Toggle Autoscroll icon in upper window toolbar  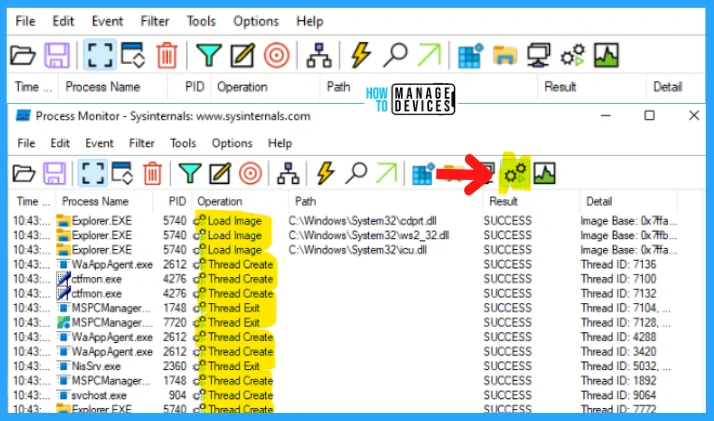coord(133,55)
